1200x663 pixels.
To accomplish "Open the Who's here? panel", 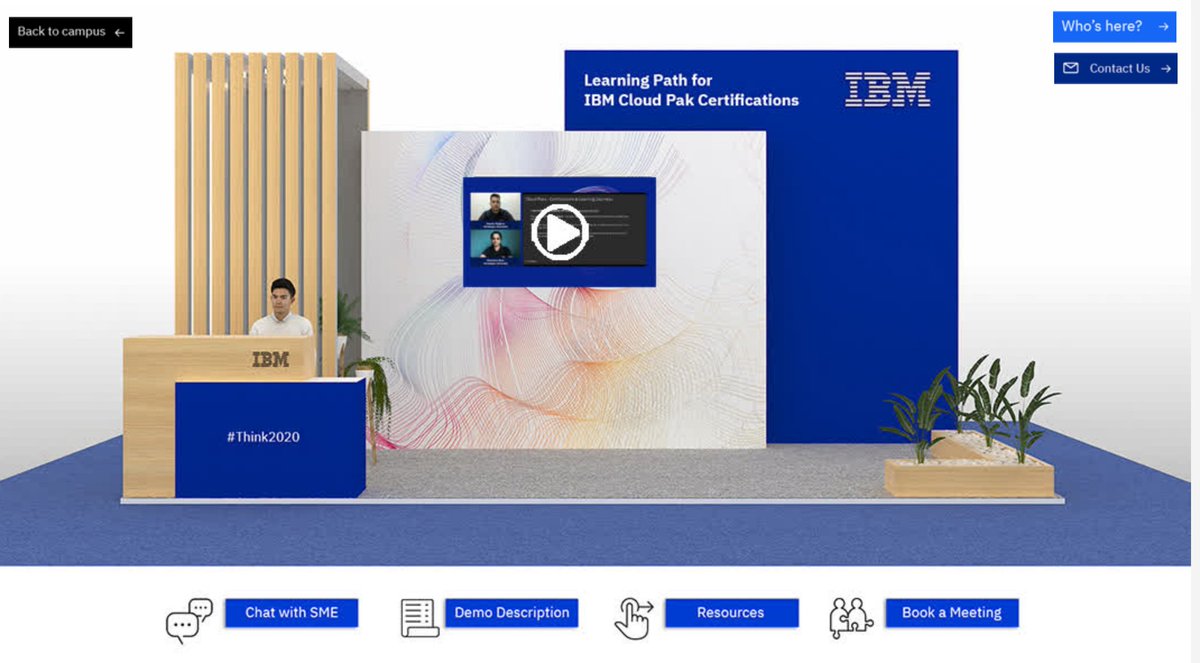I will pyautogui.click(x=1114, y=27).
